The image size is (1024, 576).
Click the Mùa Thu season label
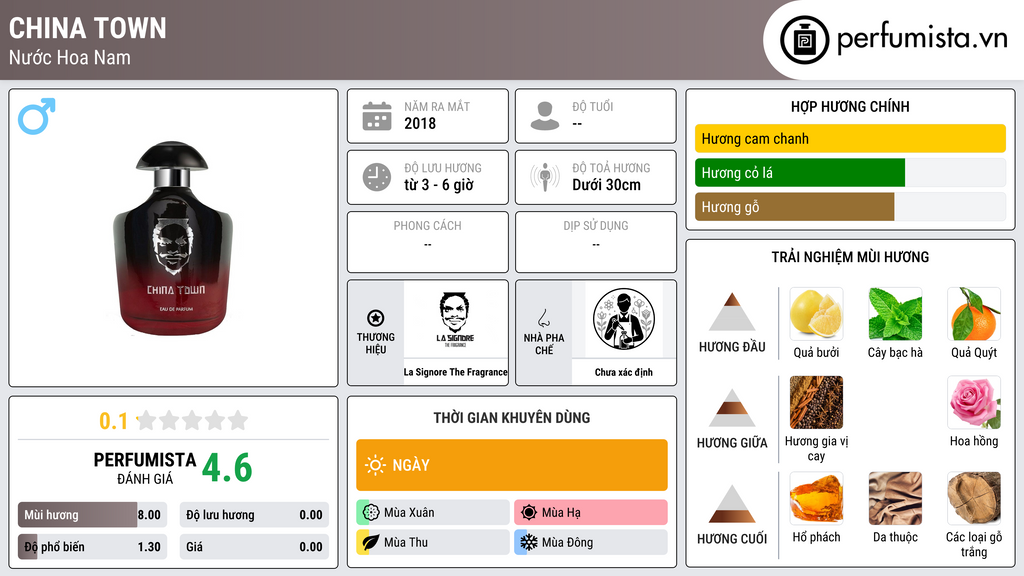(x=406, y=542)
